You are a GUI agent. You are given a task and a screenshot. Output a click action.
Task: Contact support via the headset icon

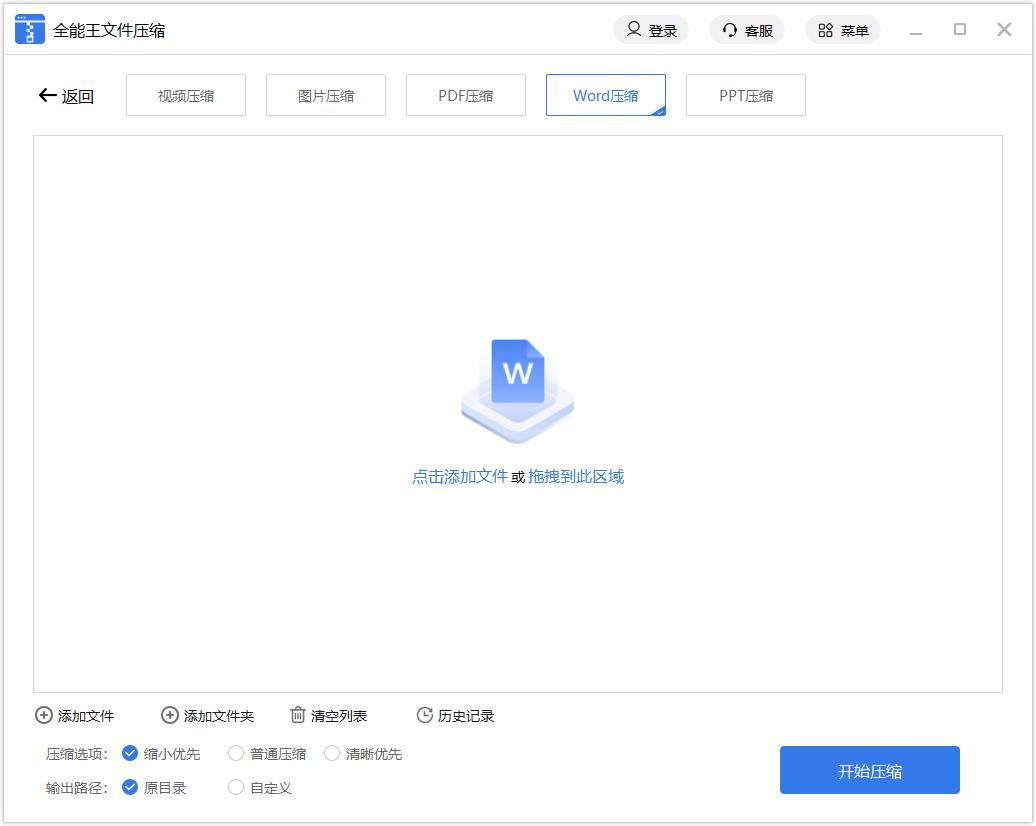point(730,30)
